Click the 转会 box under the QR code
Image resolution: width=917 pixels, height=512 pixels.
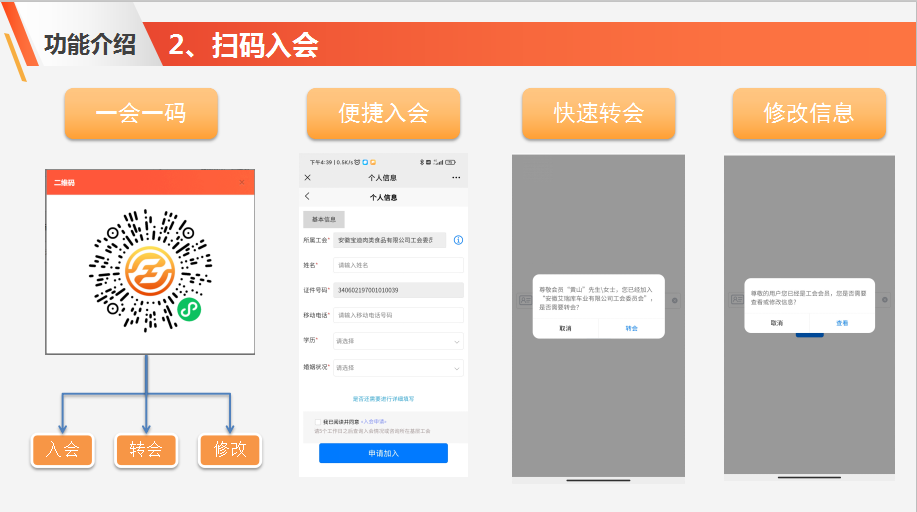[x=146, y=450]
